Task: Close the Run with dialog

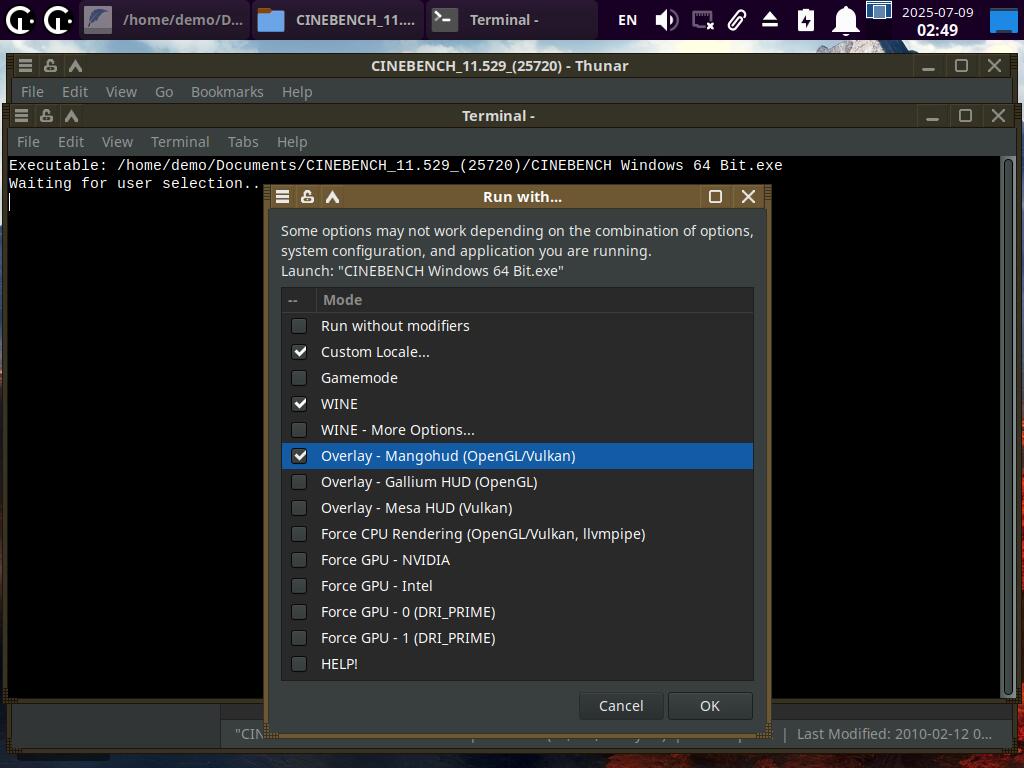Action: pyautogui.click(x=748, y=197)
